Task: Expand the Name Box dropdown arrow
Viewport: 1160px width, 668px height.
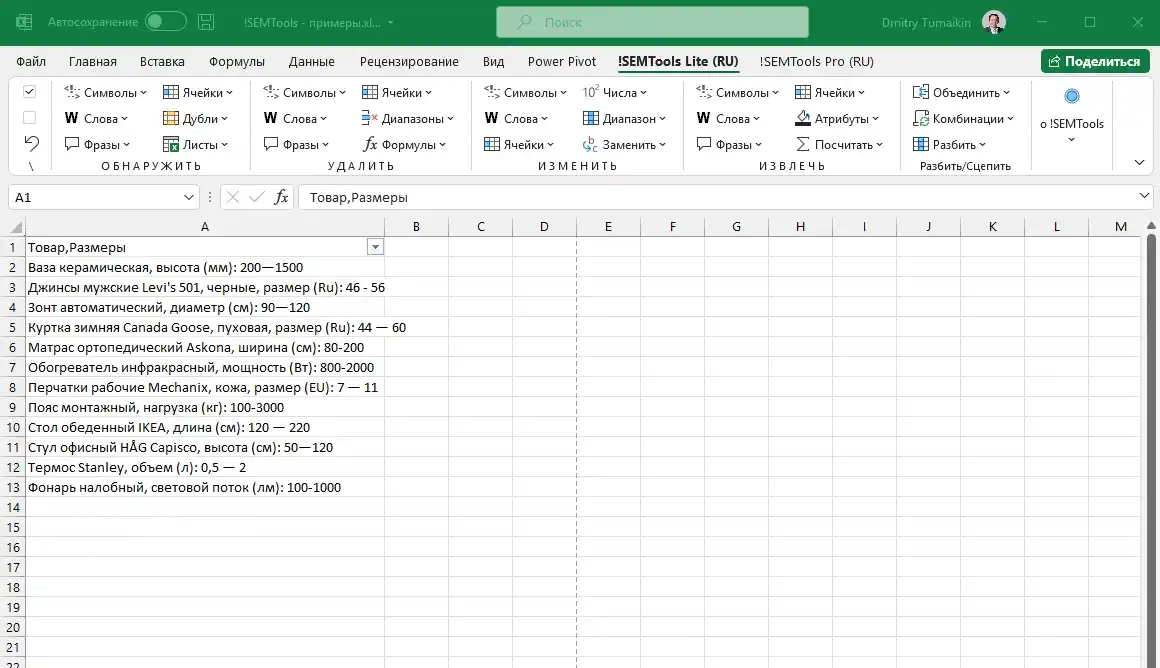Action: pos(189,198)
